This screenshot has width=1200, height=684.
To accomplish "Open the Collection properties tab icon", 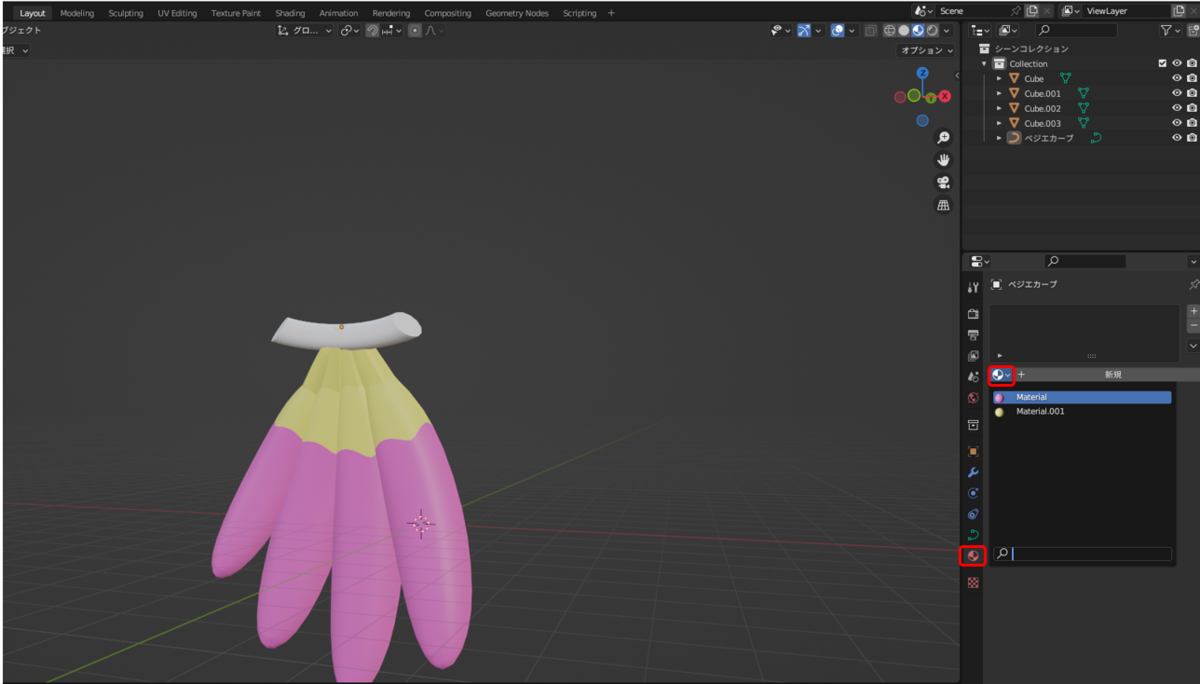I will pos(973,425).
